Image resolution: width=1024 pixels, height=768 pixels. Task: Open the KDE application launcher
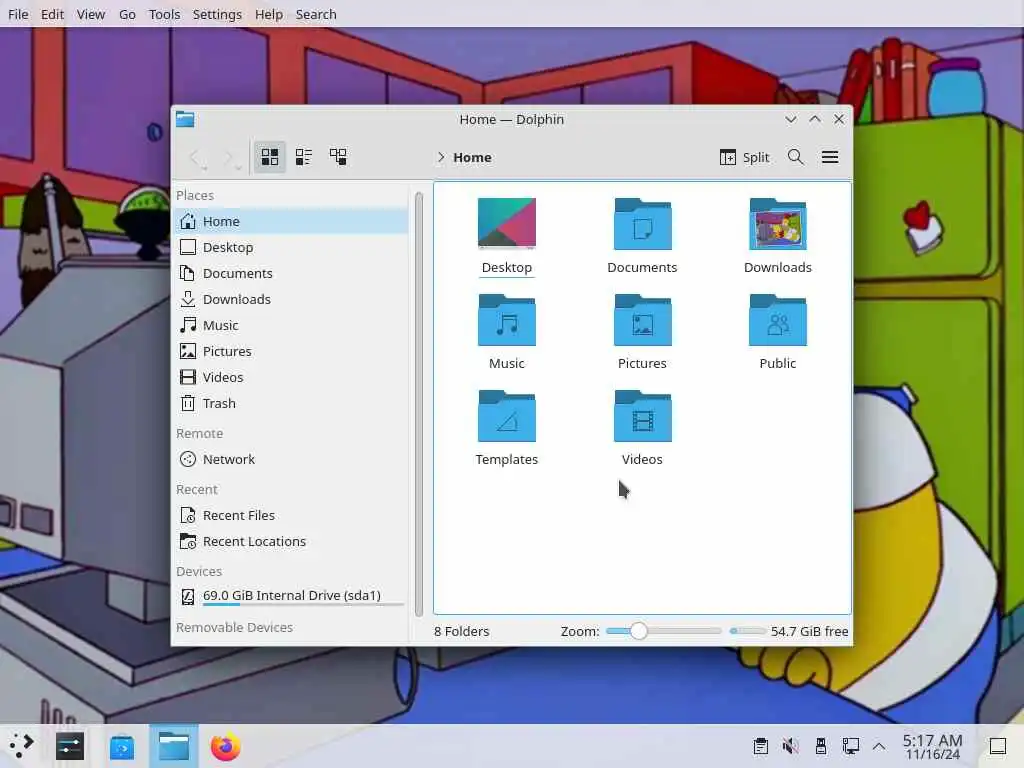coord(22,746)
